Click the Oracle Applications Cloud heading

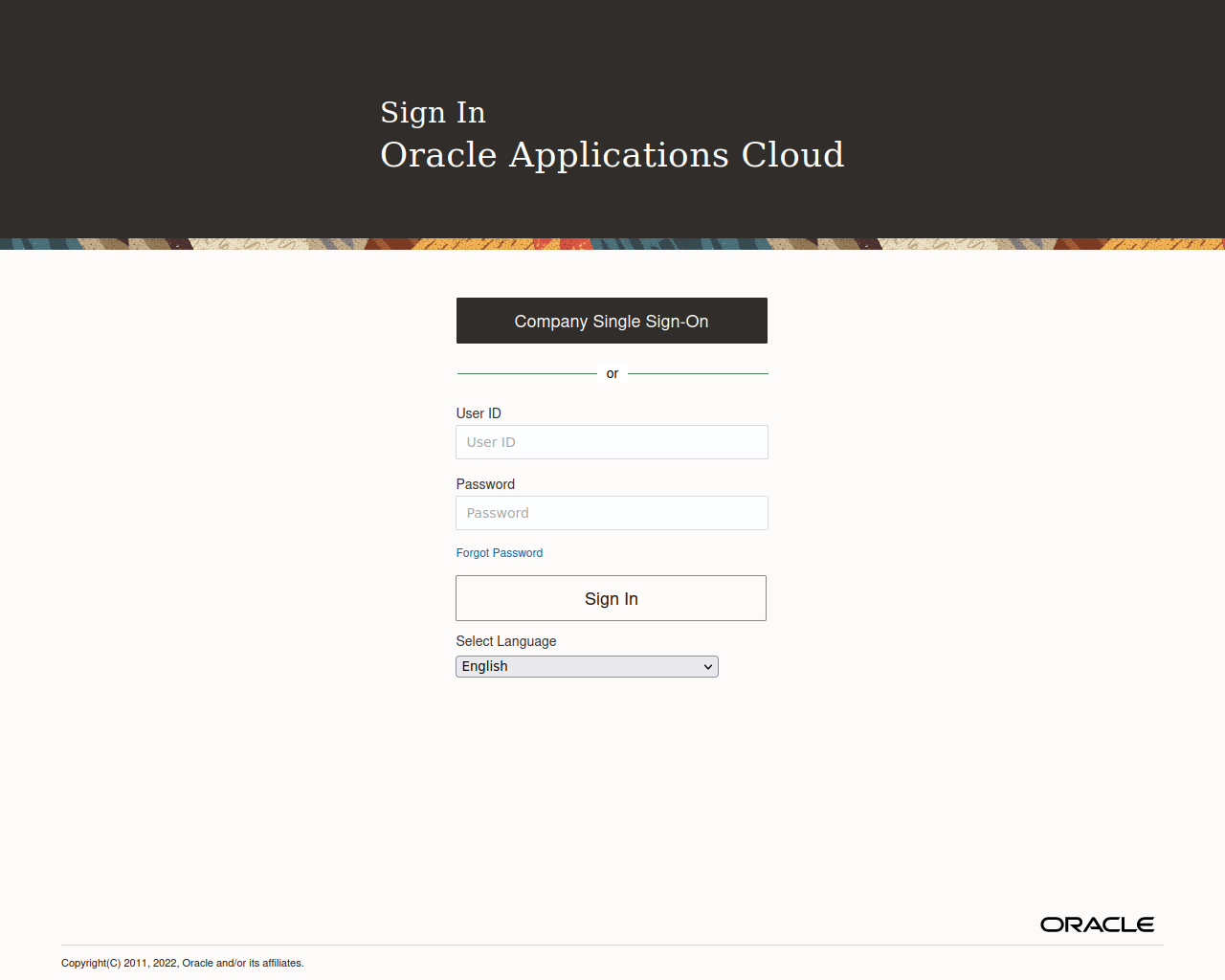click(612, 155)
